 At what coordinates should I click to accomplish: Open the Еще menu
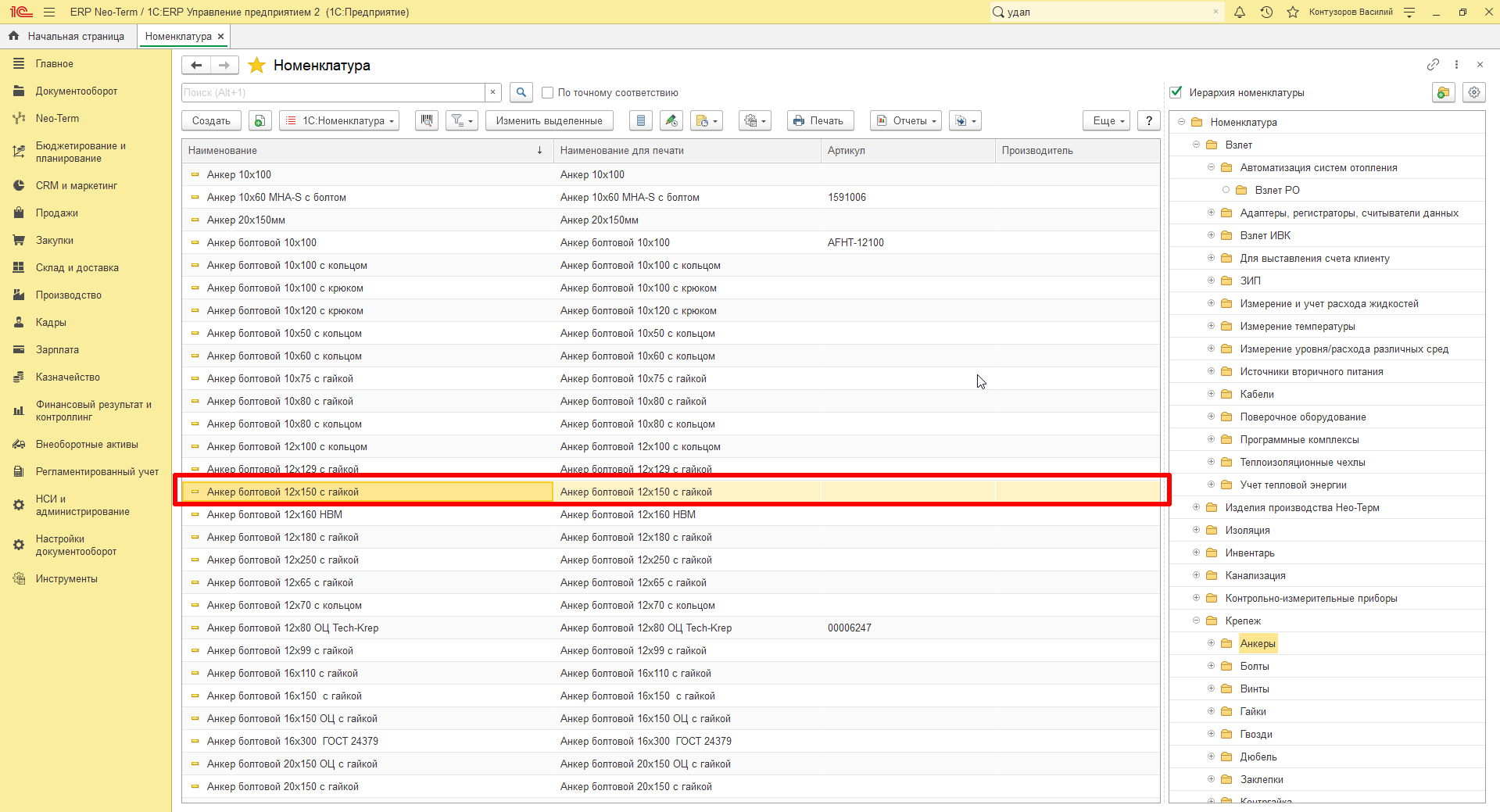[x=1107, y=120]
